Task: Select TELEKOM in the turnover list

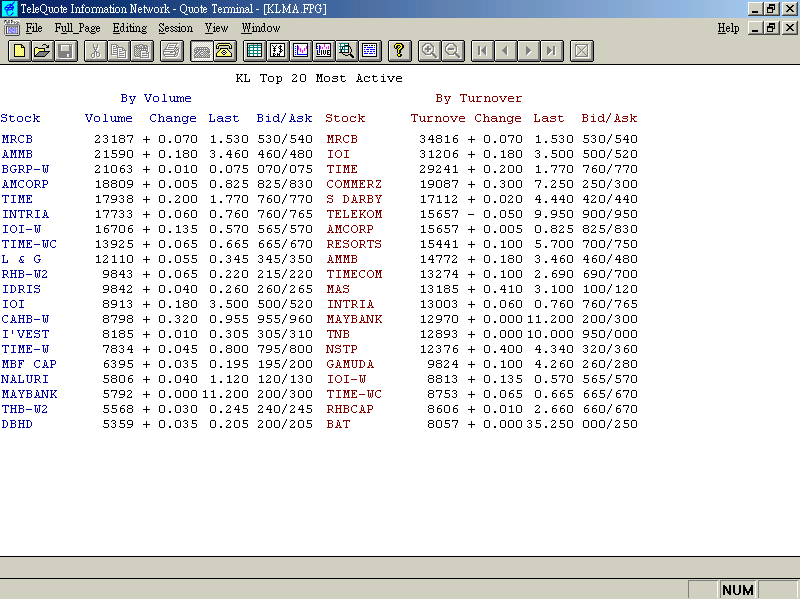Action: pyautogui.click(x=354, y=214)
